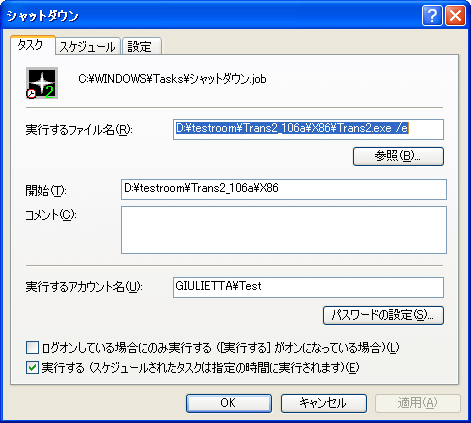471x423 pixels.
Task: Enable ログオンしている場合にのみ実行する checkbox
Action: point(32,348)
